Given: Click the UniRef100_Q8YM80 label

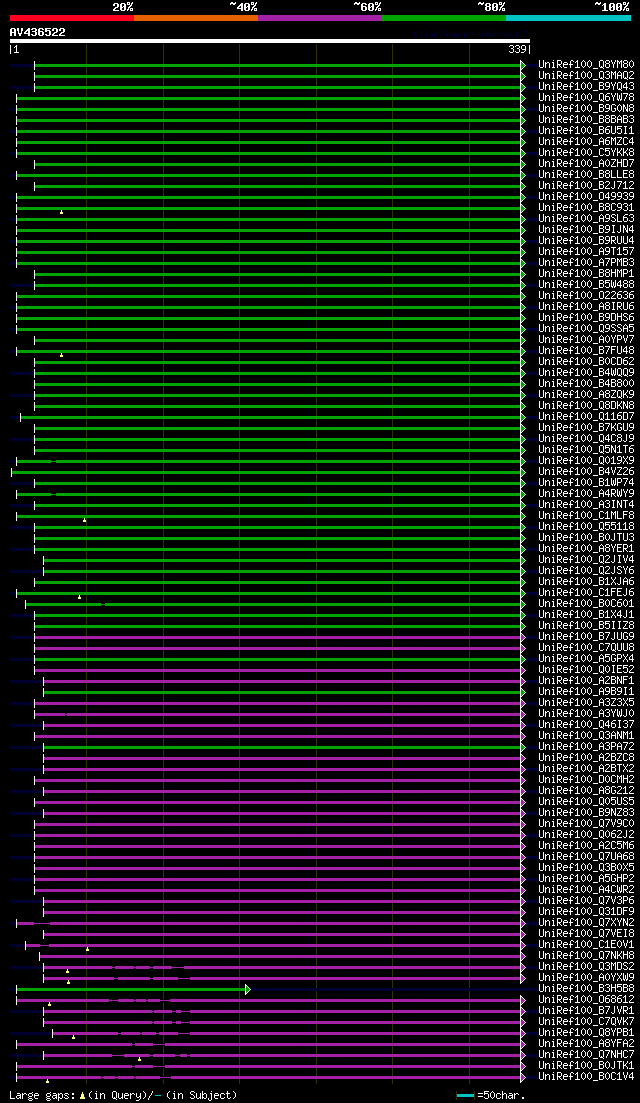Looking at the screenshot, I should coord(586,65).
